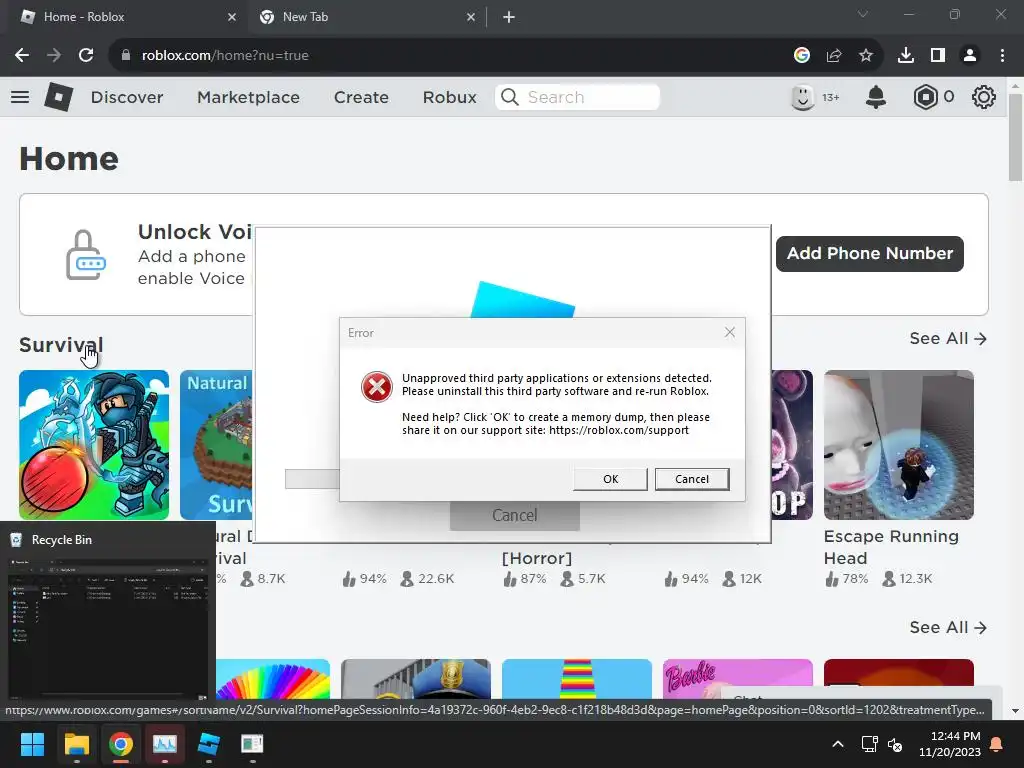Screen dimensions: 1024x768
Task: Switch to the New Tab tab
Action: pyautogui.click(x=368, y=17)
